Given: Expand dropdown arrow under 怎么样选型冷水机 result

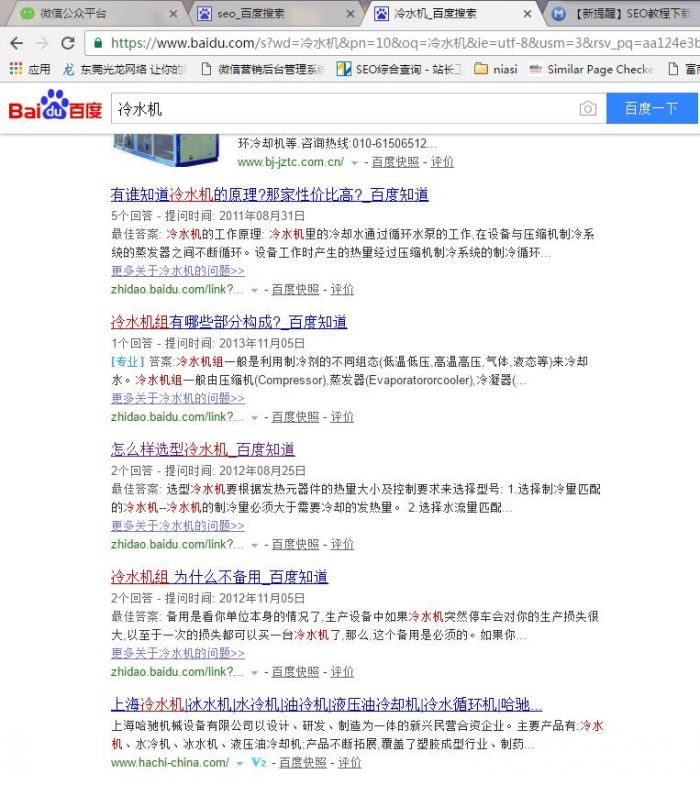Looking at the screenshot, I should pos(254,545).
